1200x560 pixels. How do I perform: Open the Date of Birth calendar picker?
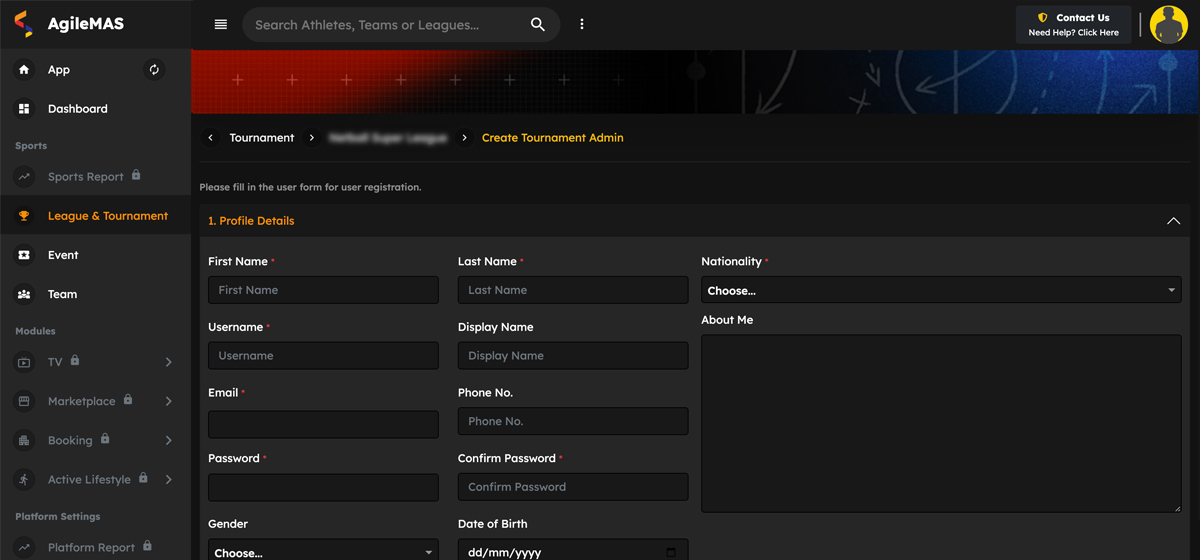670,552
